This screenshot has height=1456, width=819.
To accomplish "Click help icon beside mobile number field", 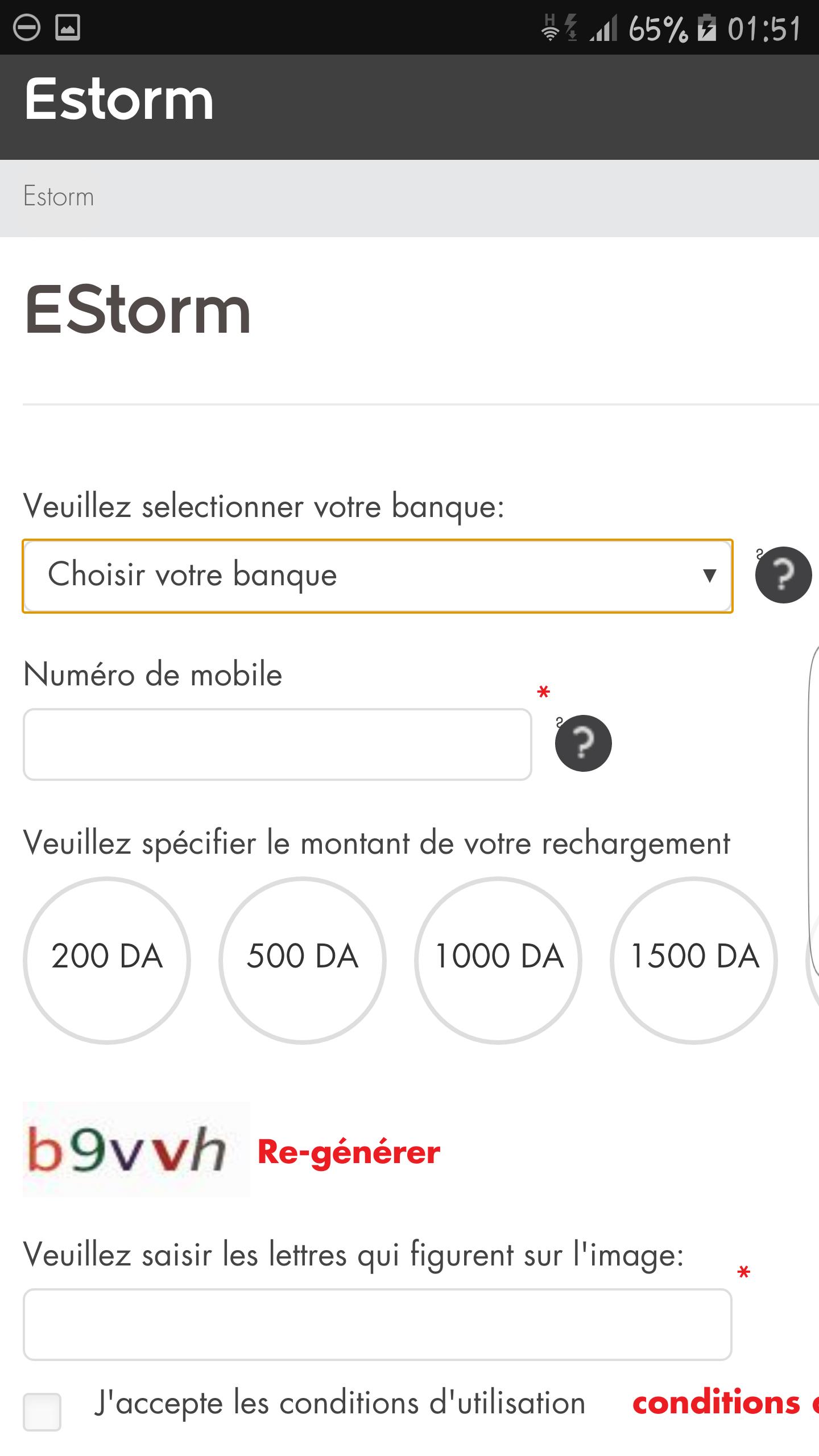I will point(583,743).
